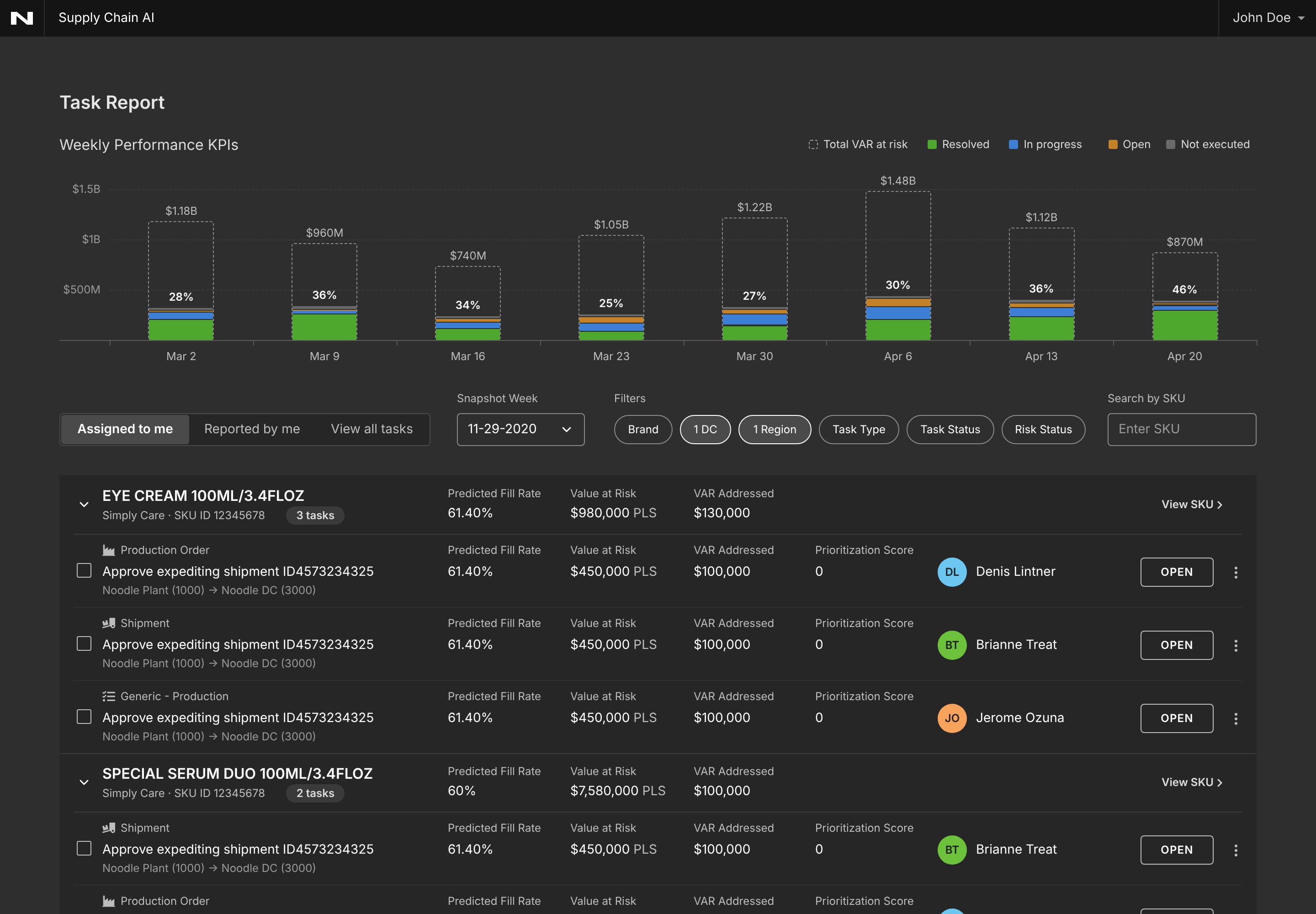Click the Production Order factory icon for Denis Lintner
The height and width of the screenshot is (914, 1316).
(x=108, y=550)
